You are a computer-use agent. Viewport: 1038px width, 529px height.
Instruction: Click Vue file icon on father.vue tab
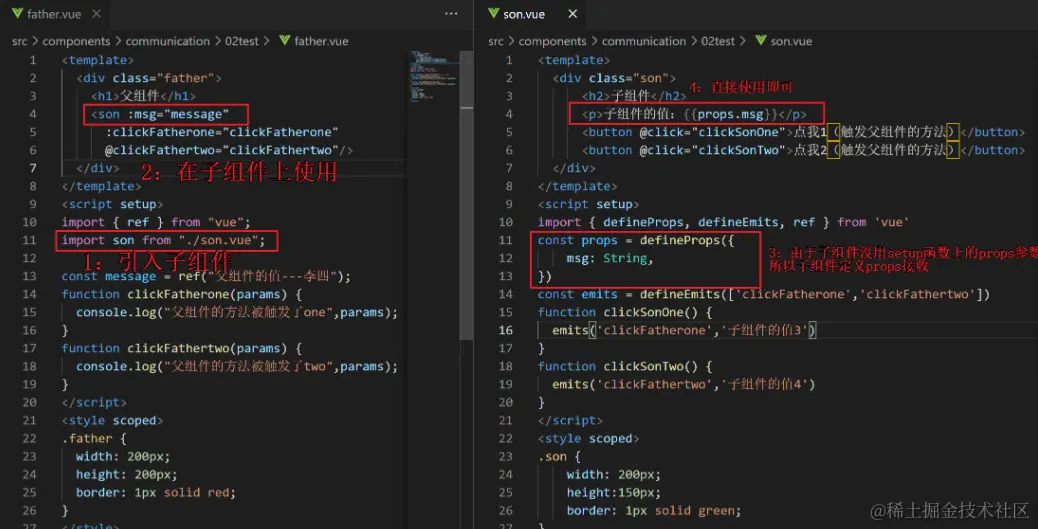[18, 13]
